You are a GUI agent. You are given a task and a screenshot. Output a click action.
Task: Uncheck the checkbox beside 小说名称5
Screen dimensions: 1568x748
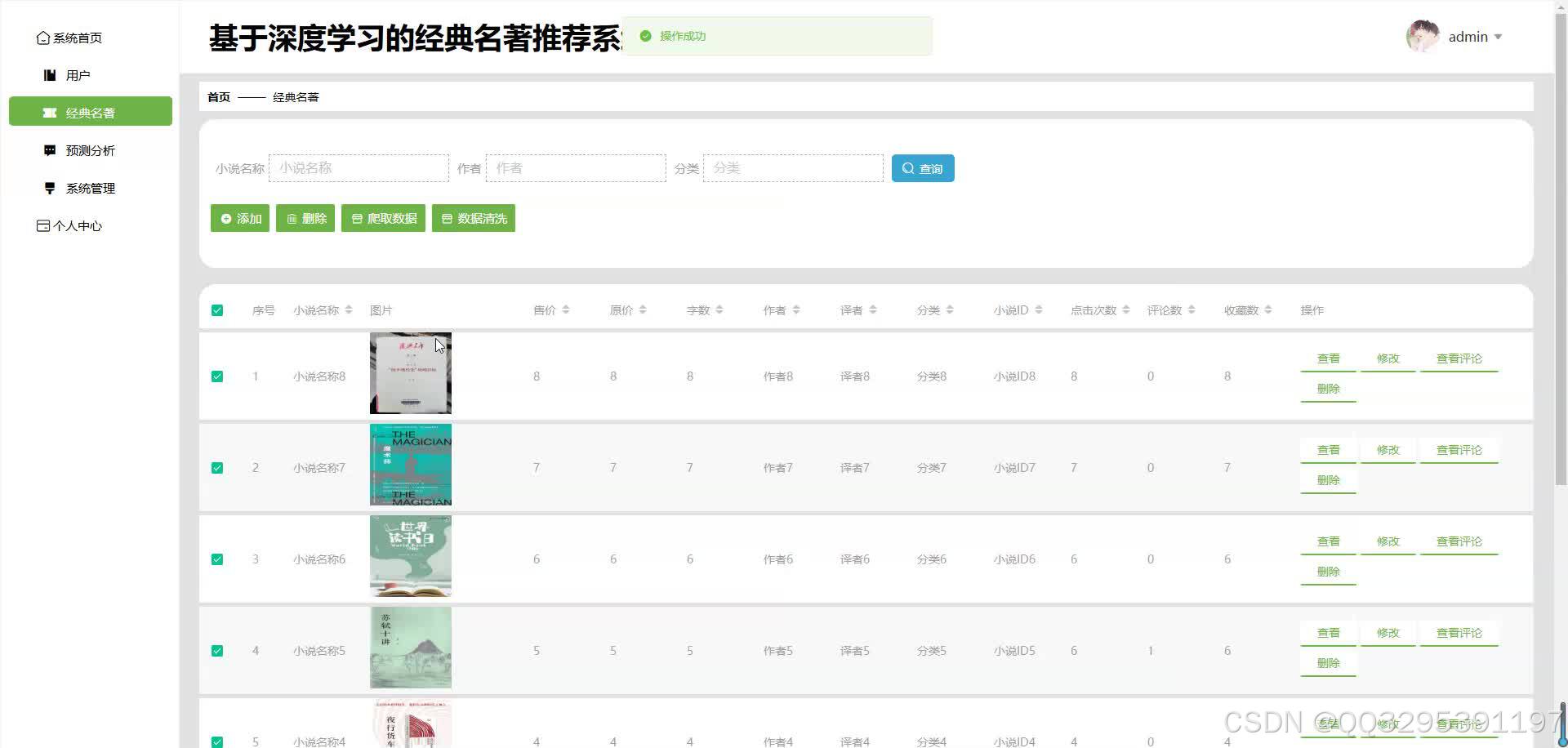pos(217,650)
